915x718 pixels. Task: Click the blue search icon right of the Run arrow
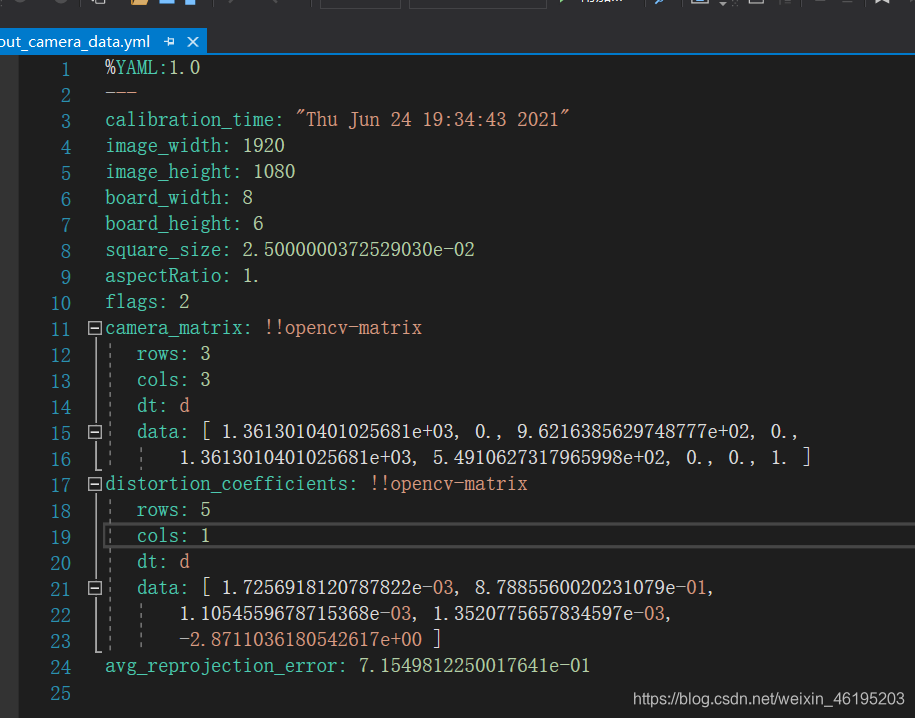tap(659, 4)
